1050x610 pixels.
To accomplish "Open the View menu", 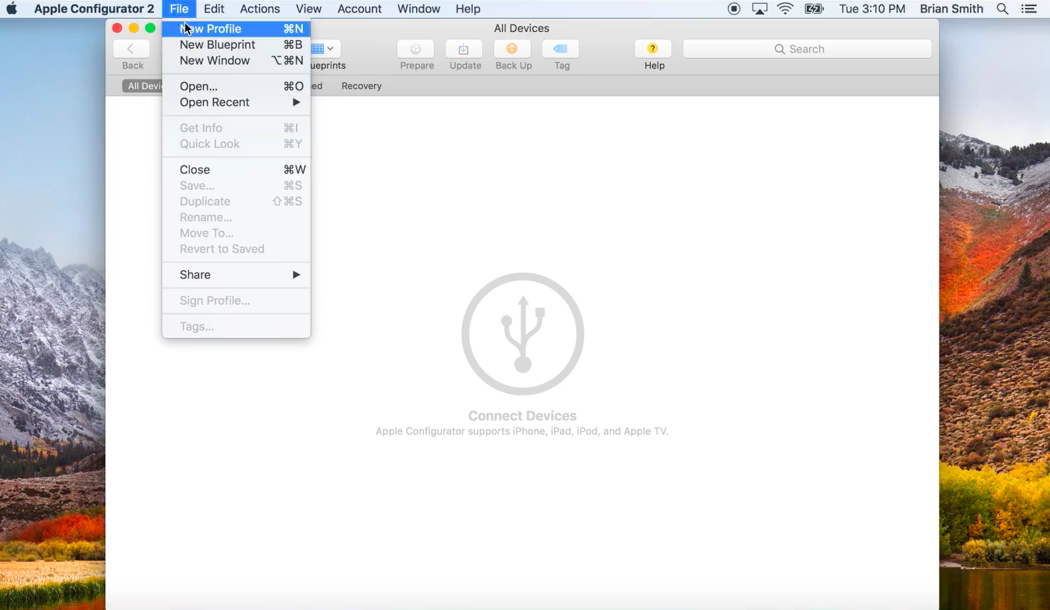I will coord(309,9).
